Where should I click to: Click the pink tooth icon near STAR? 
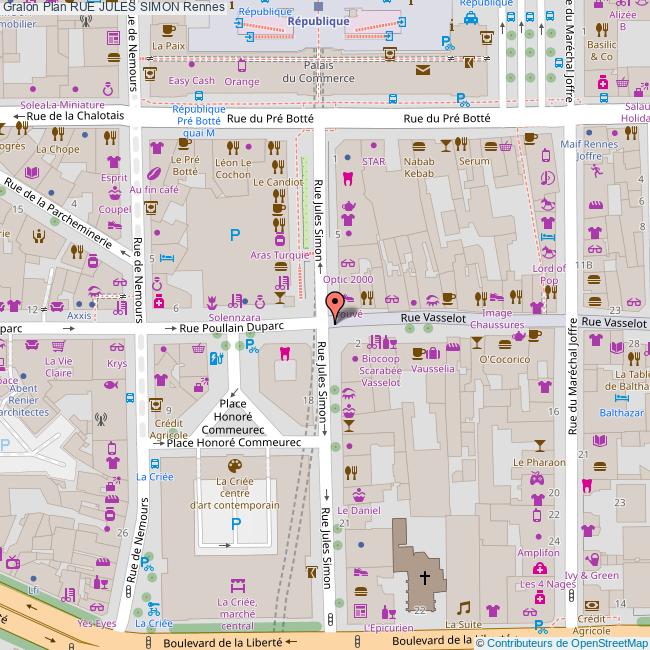click(x=348, y=178)
